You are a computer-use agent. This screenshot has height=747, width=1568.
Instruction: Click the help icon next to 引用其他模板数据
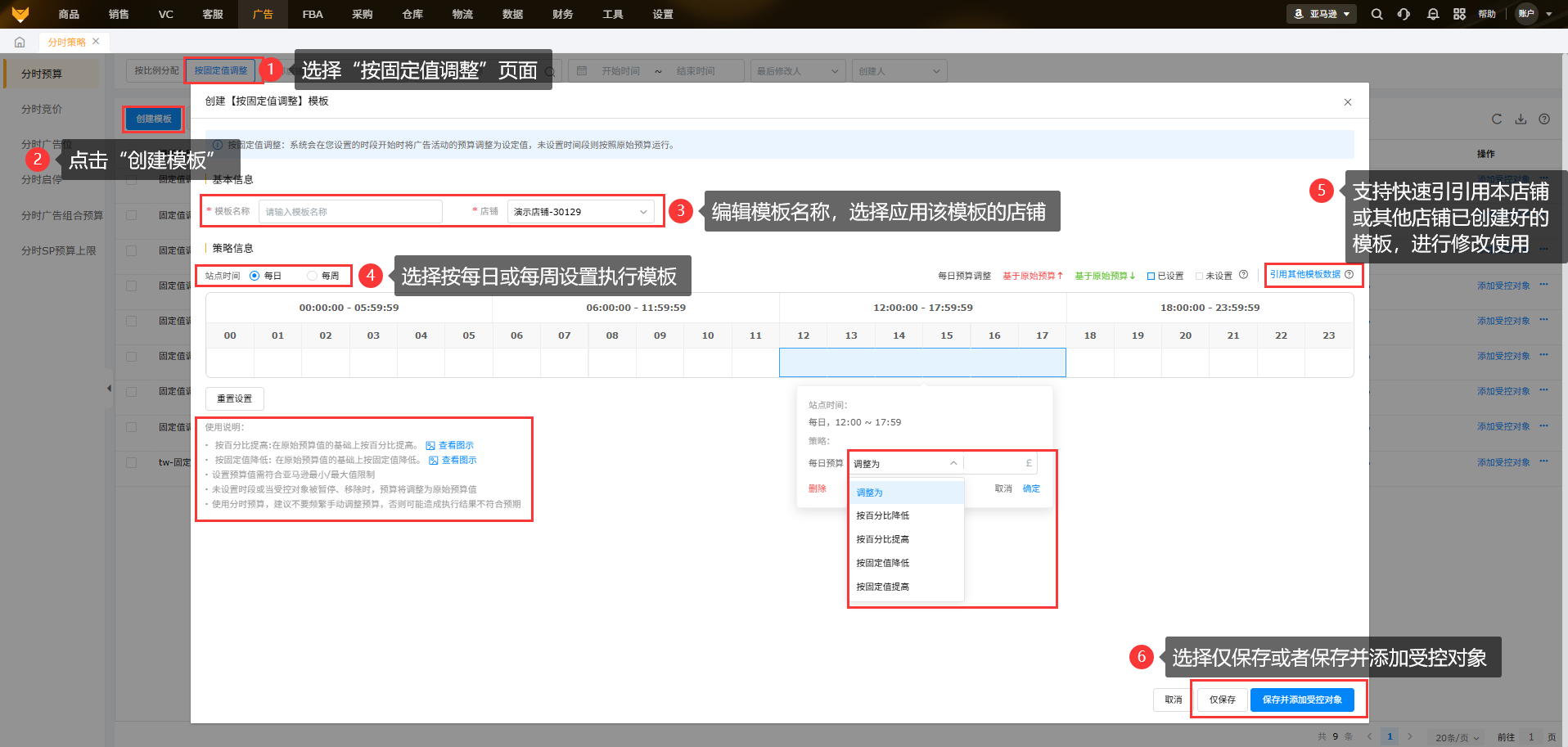tap(1349, 275)
